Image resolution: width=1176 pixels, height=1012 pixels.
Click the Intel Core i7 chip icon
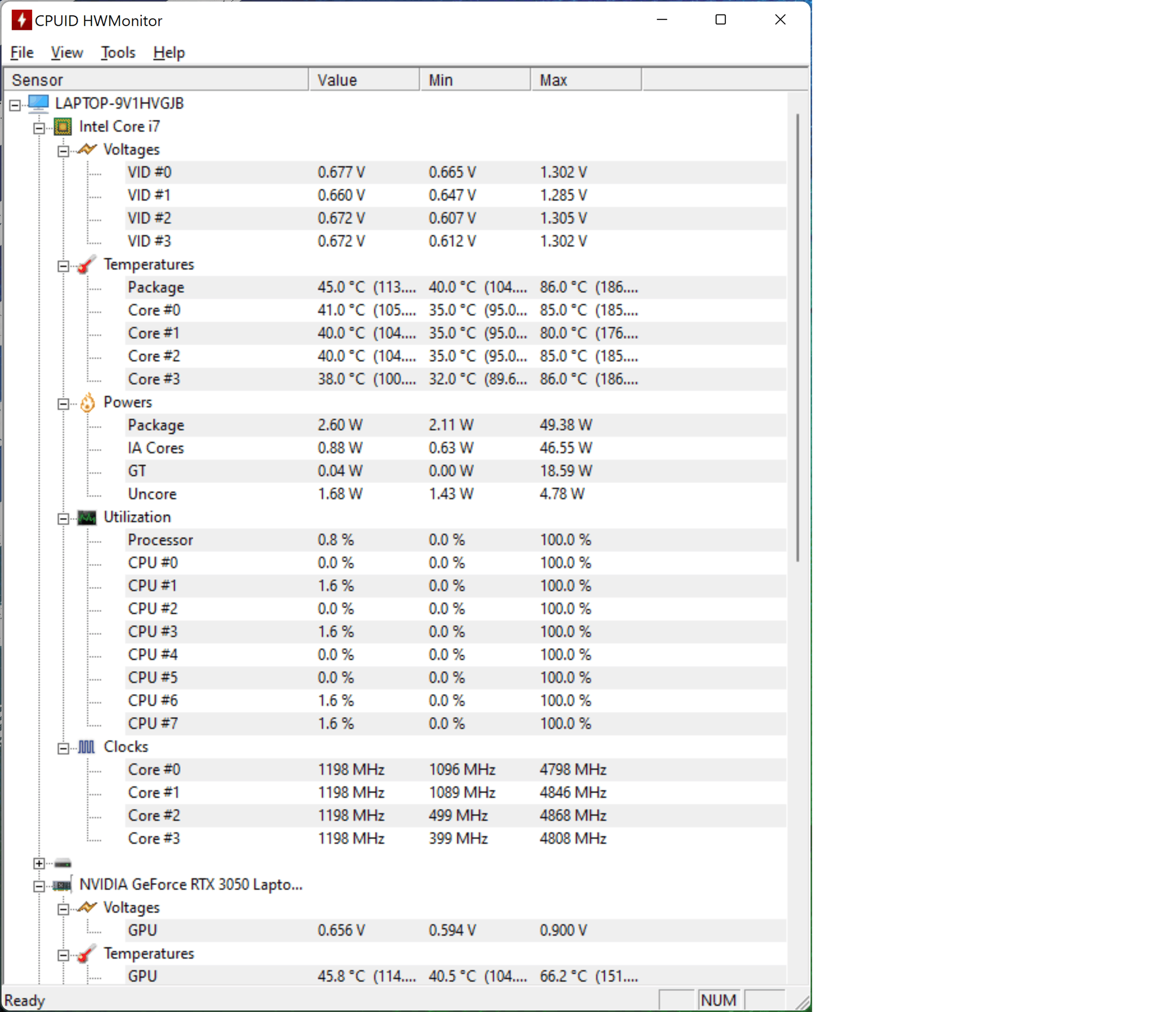click(62, 126)
